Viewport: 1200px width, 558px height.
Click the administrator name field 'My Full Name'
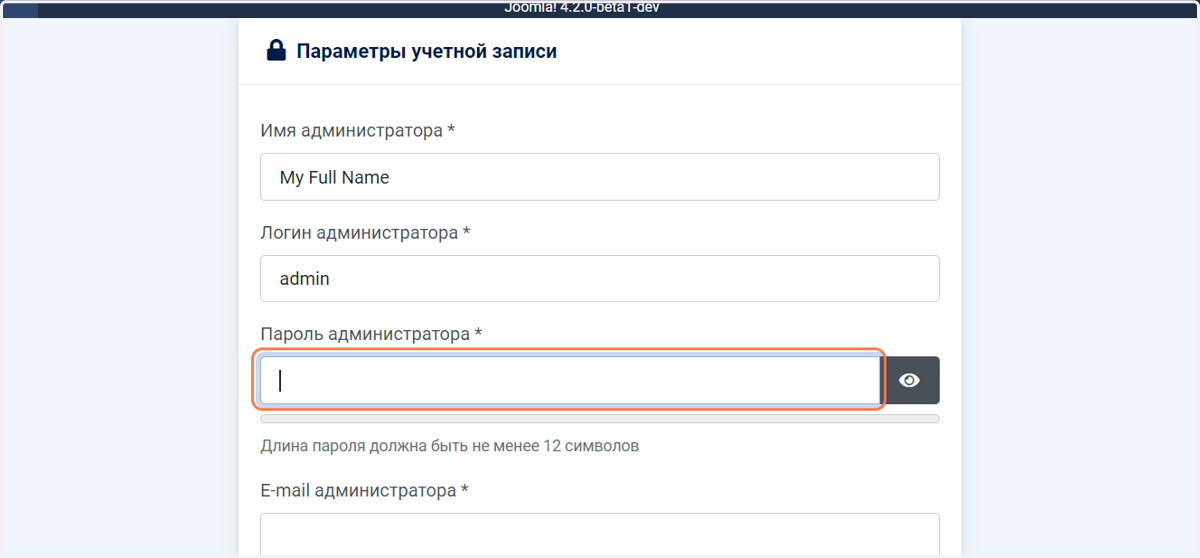(600, 177)
